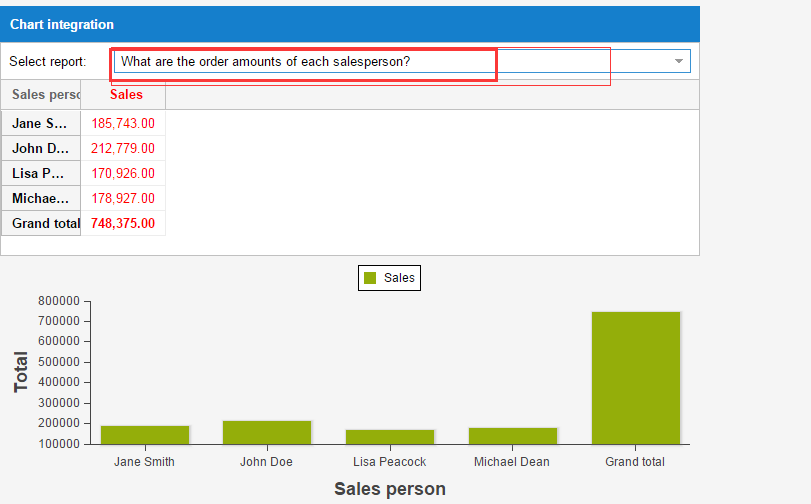Click the report selection combo box text
The image size is (811, 504).
265,62
